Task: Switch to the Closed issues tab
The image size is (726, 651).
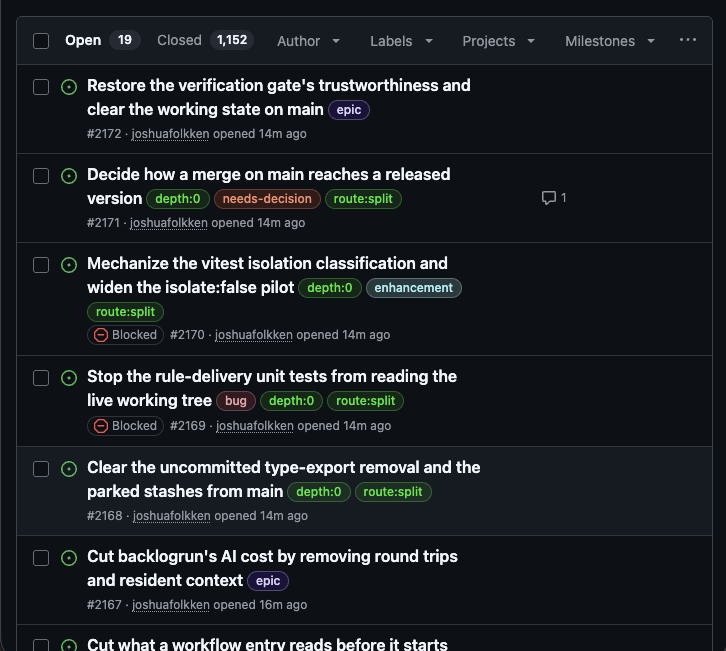Action: click(205, 40)
